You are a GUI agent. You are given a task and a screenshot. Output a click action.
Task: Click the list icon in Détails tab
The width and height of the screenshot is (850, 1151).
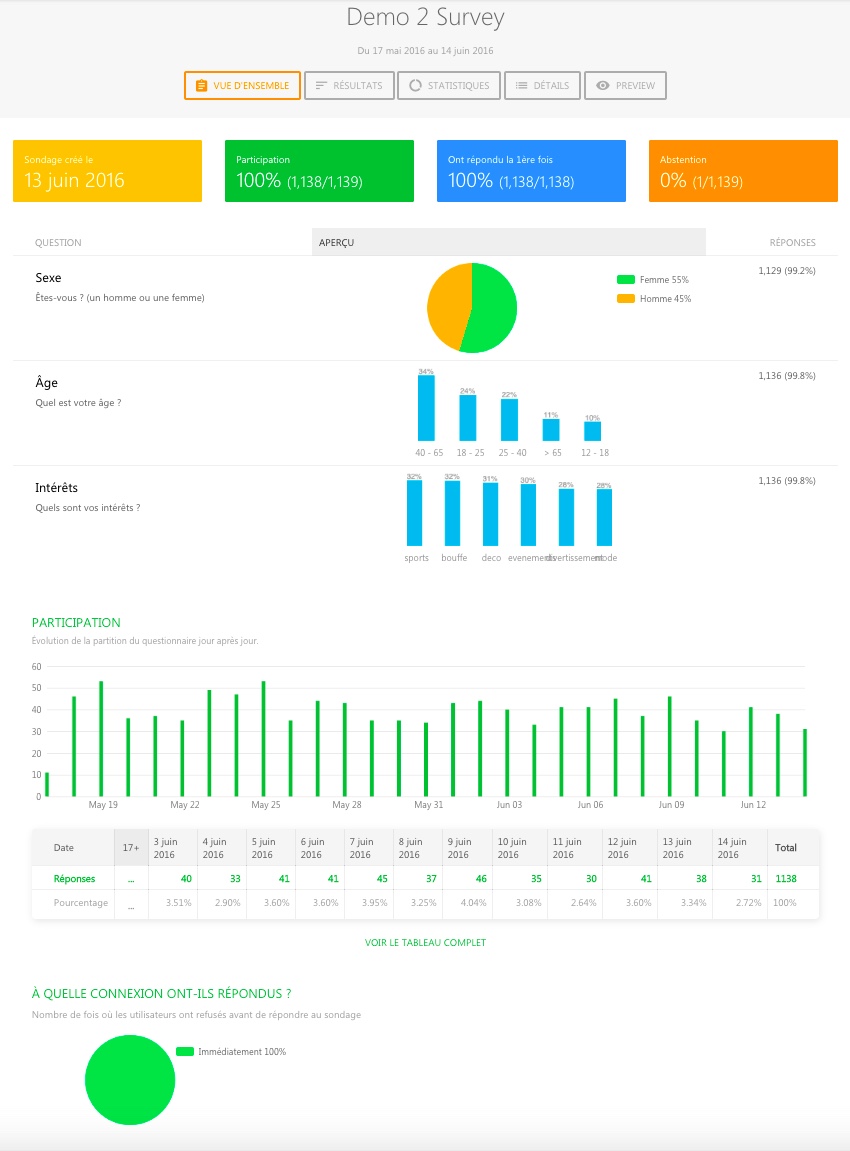click(x=521, y=86)
